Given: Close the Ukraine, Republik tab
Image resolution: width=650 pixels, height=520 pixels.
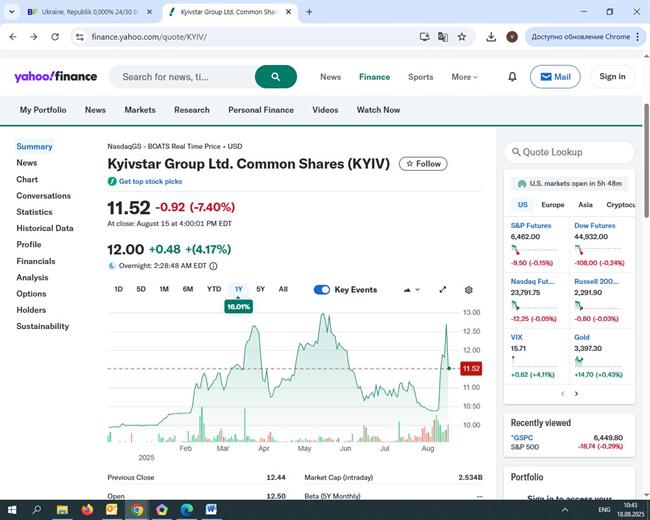Looking at the screenshot, I should coord(150,12).
